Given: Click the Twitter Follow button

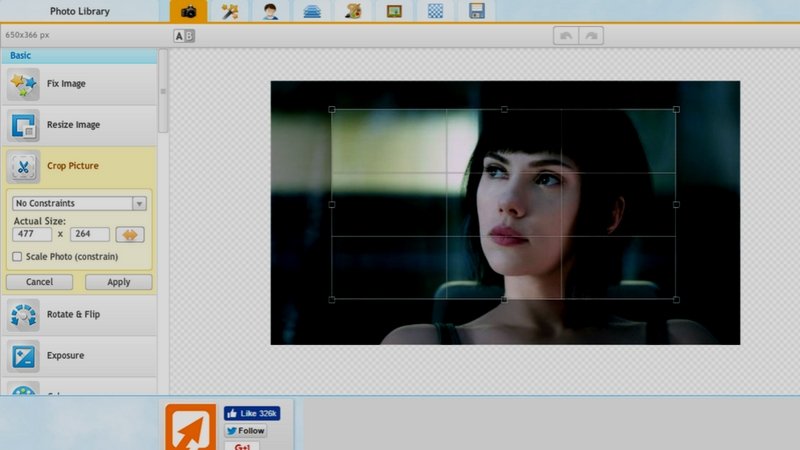Looking at the screenshot, I should tap(246, 431).
